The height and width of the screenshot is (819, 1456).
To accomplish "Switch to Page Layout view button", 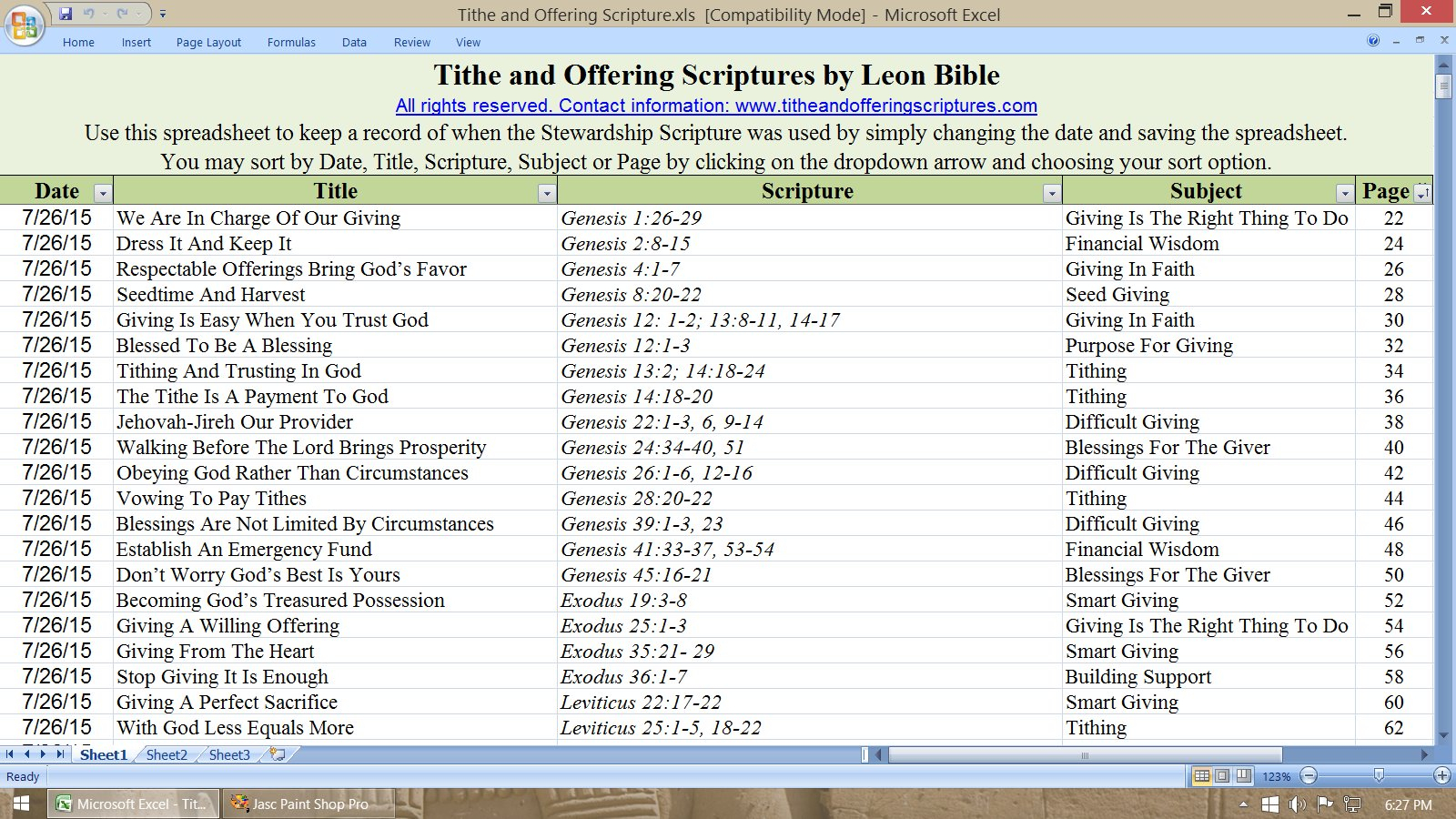I will pyautogui.click(x=1222, y=776).
